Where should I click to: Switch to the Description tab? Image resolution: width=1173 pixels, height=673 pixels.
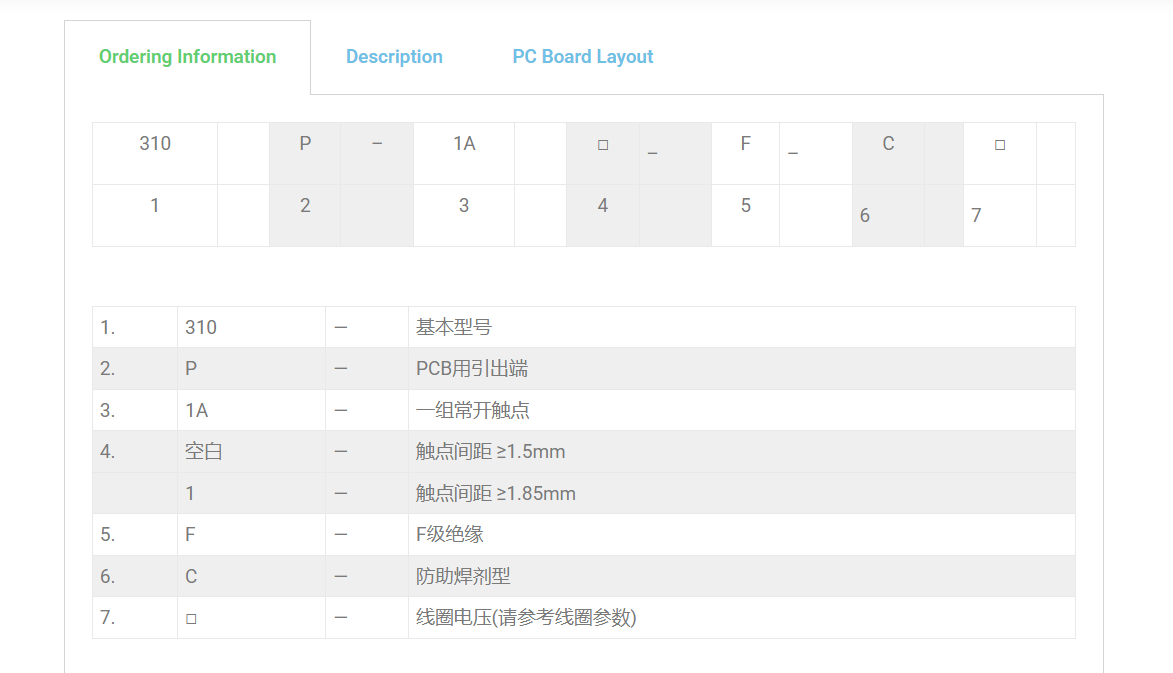click(x=394, y=57)
